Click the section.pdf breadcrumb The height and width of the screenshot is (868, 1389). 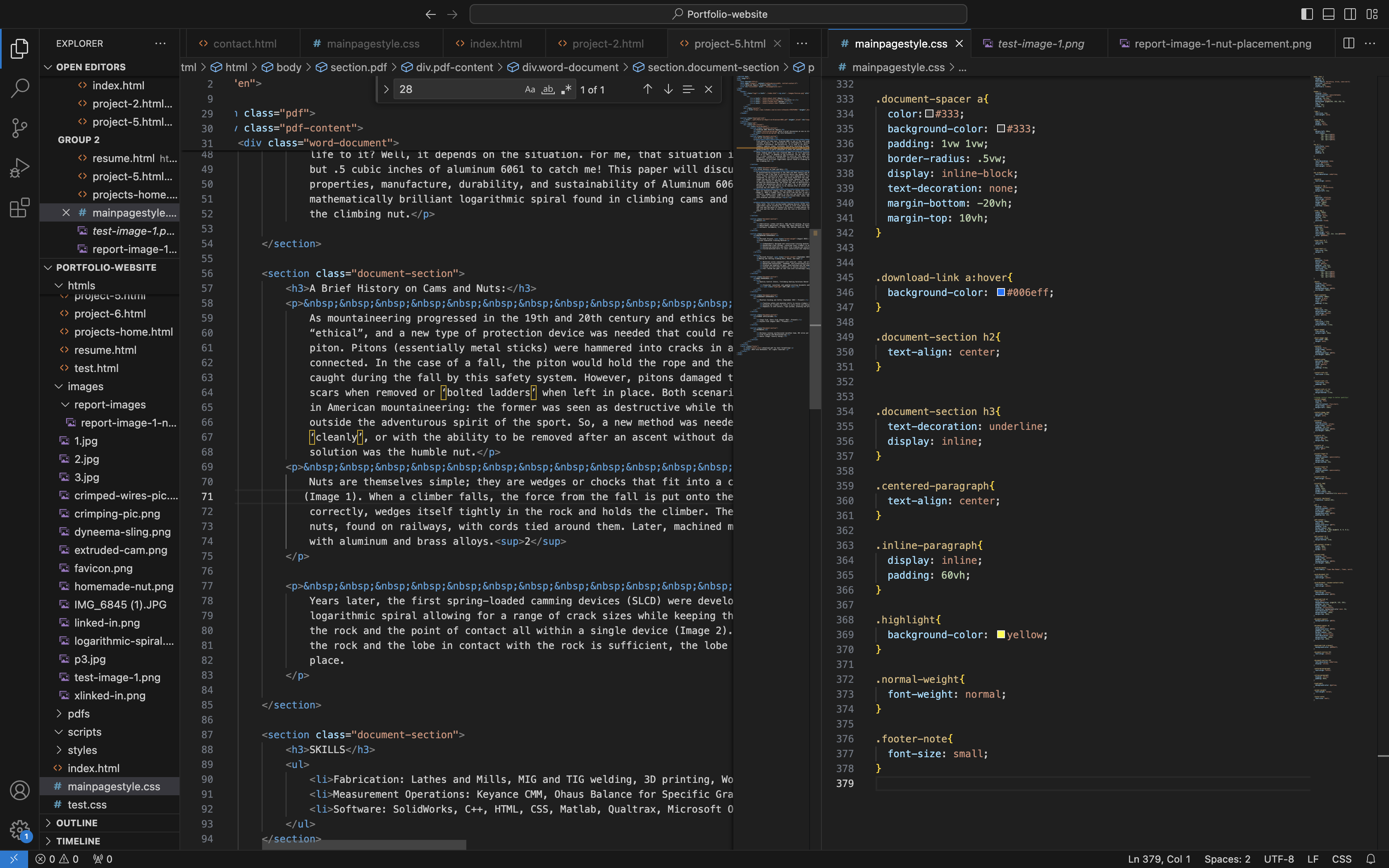click(351, 68)
